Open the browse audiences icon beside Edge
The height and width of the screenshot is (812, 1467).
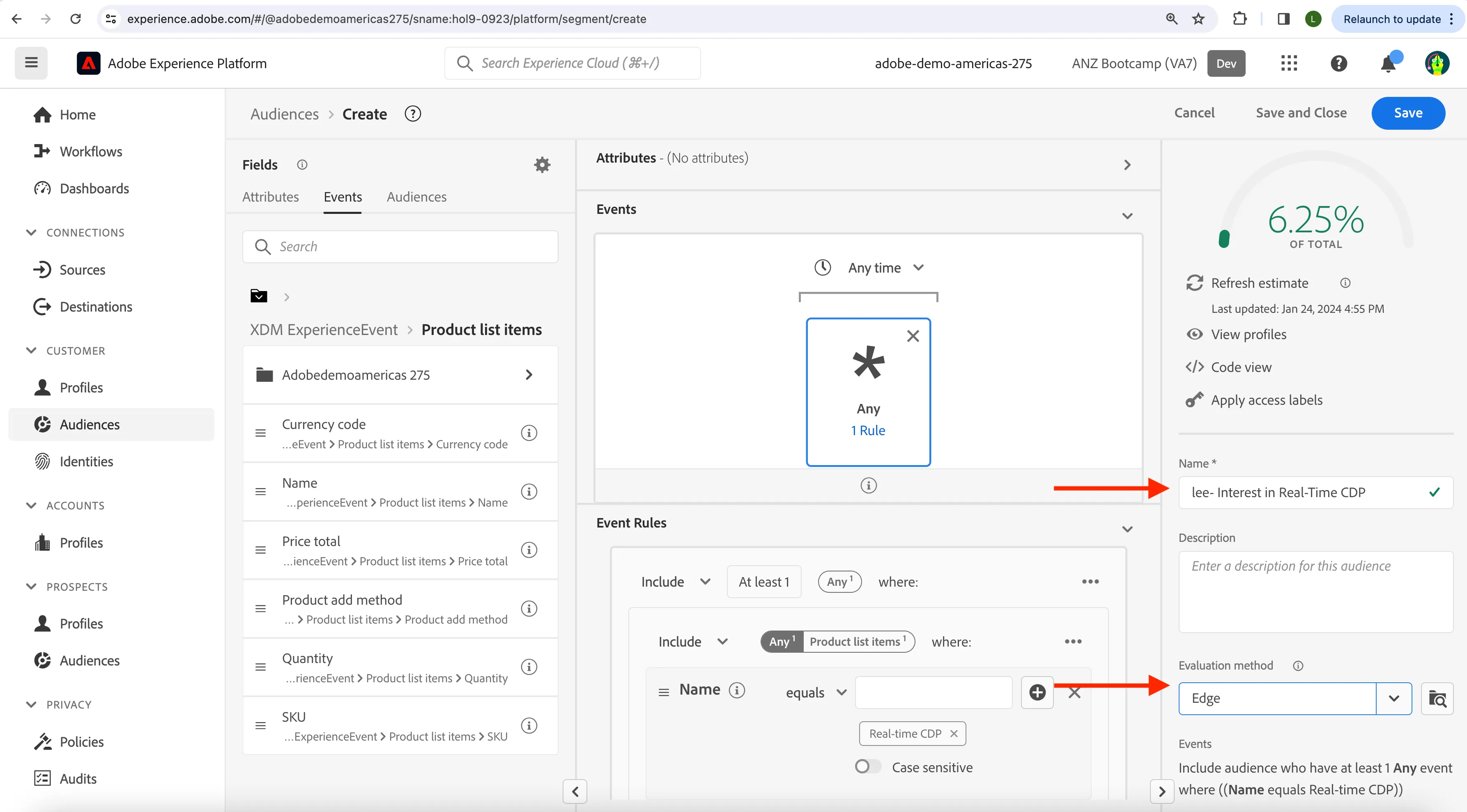tap(1437, 699)
